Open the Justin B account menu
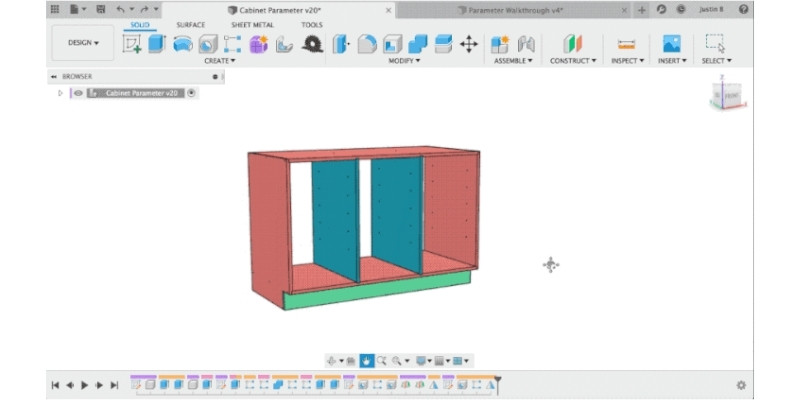This screenshot has height=400, width=800. click(711, 9)
